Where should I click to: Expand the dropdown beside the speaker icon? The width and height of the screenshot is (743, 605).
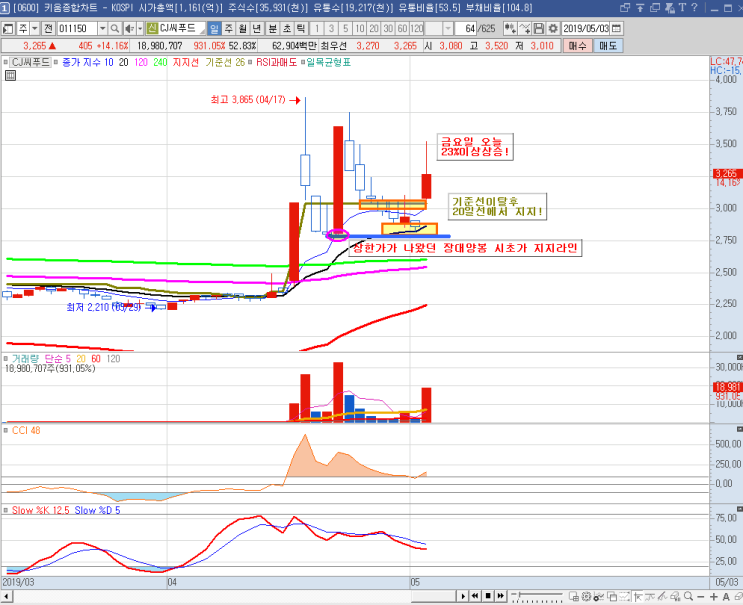(x=140, y=29)
